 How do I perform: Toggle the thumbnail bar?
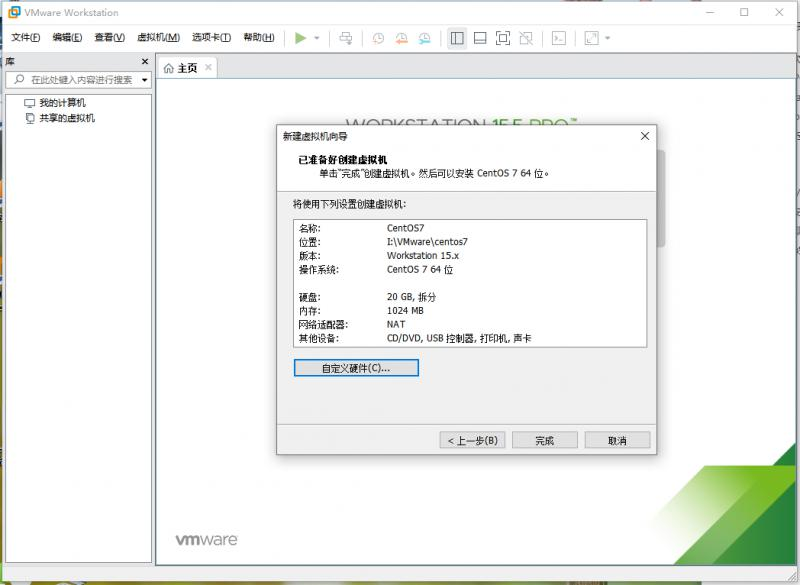click(x=481, y=38)
